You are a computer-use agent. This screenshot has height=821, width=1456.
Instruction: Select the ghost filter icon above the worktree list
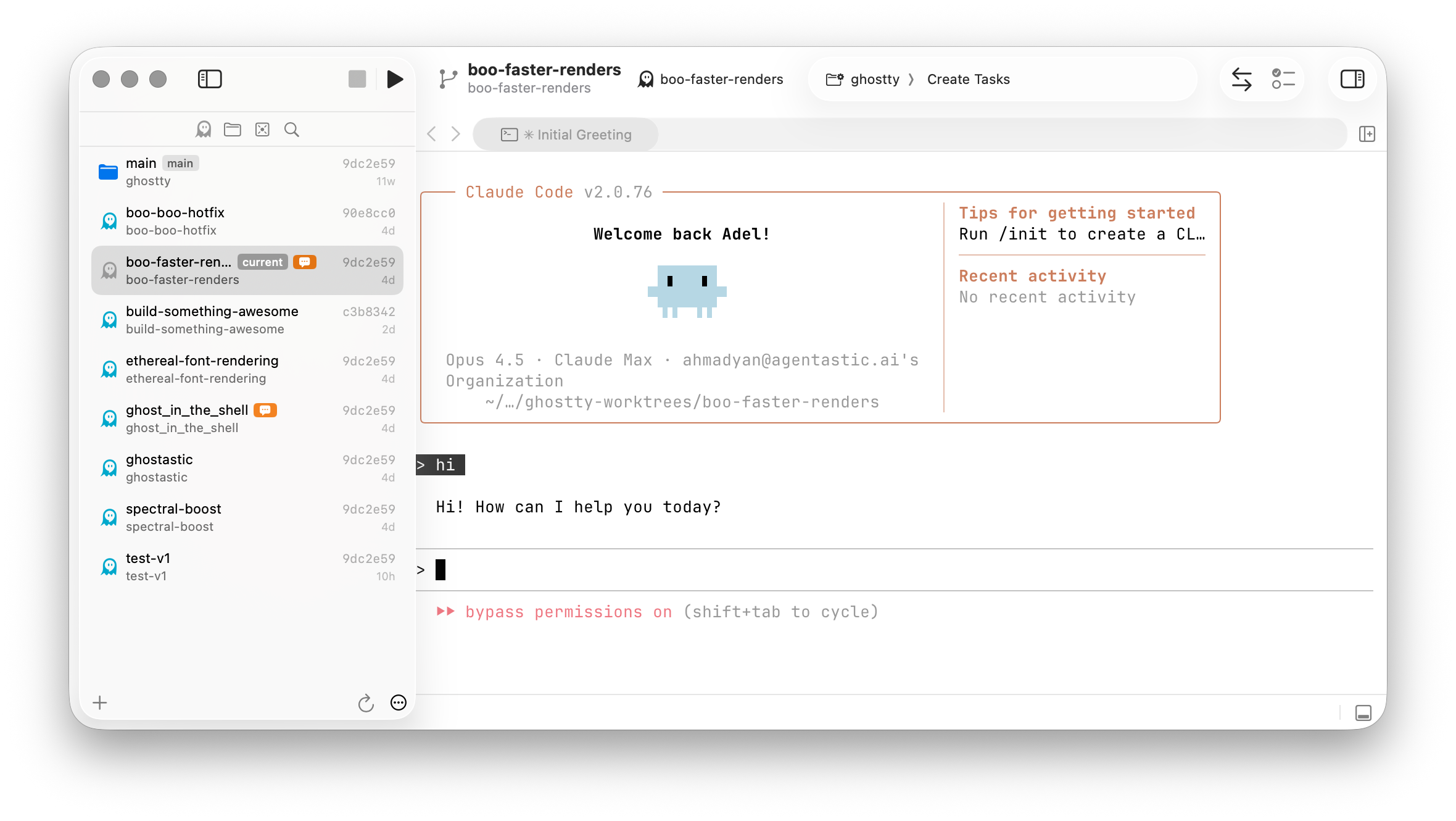203,129
